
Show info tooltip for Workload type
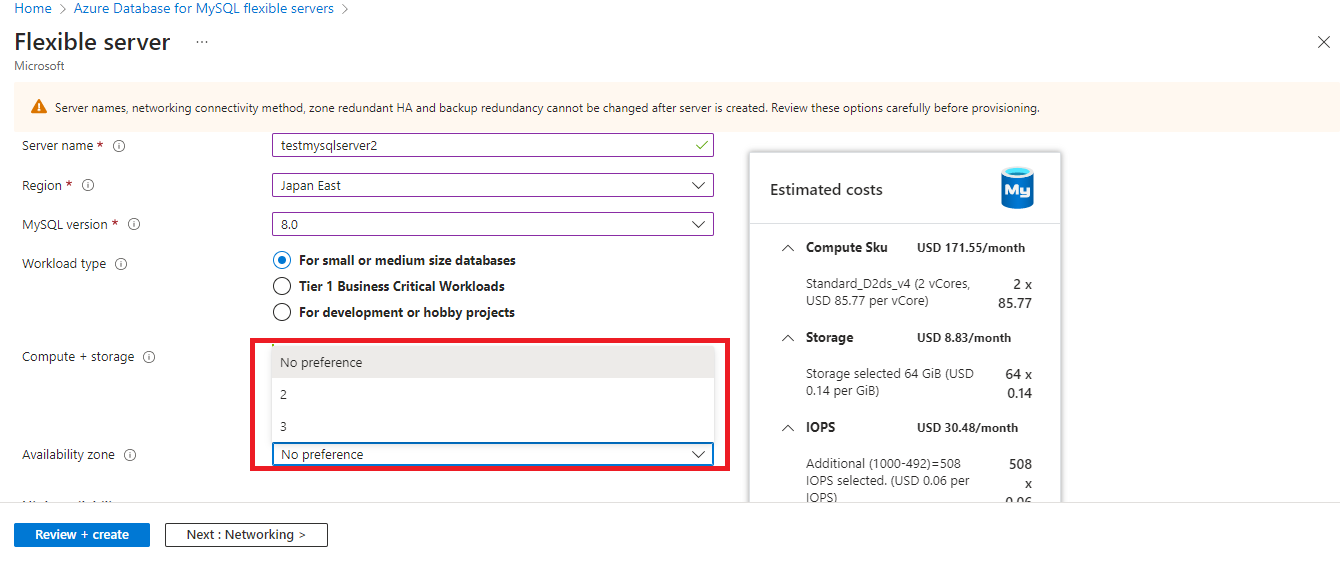[x=121, y=265]
